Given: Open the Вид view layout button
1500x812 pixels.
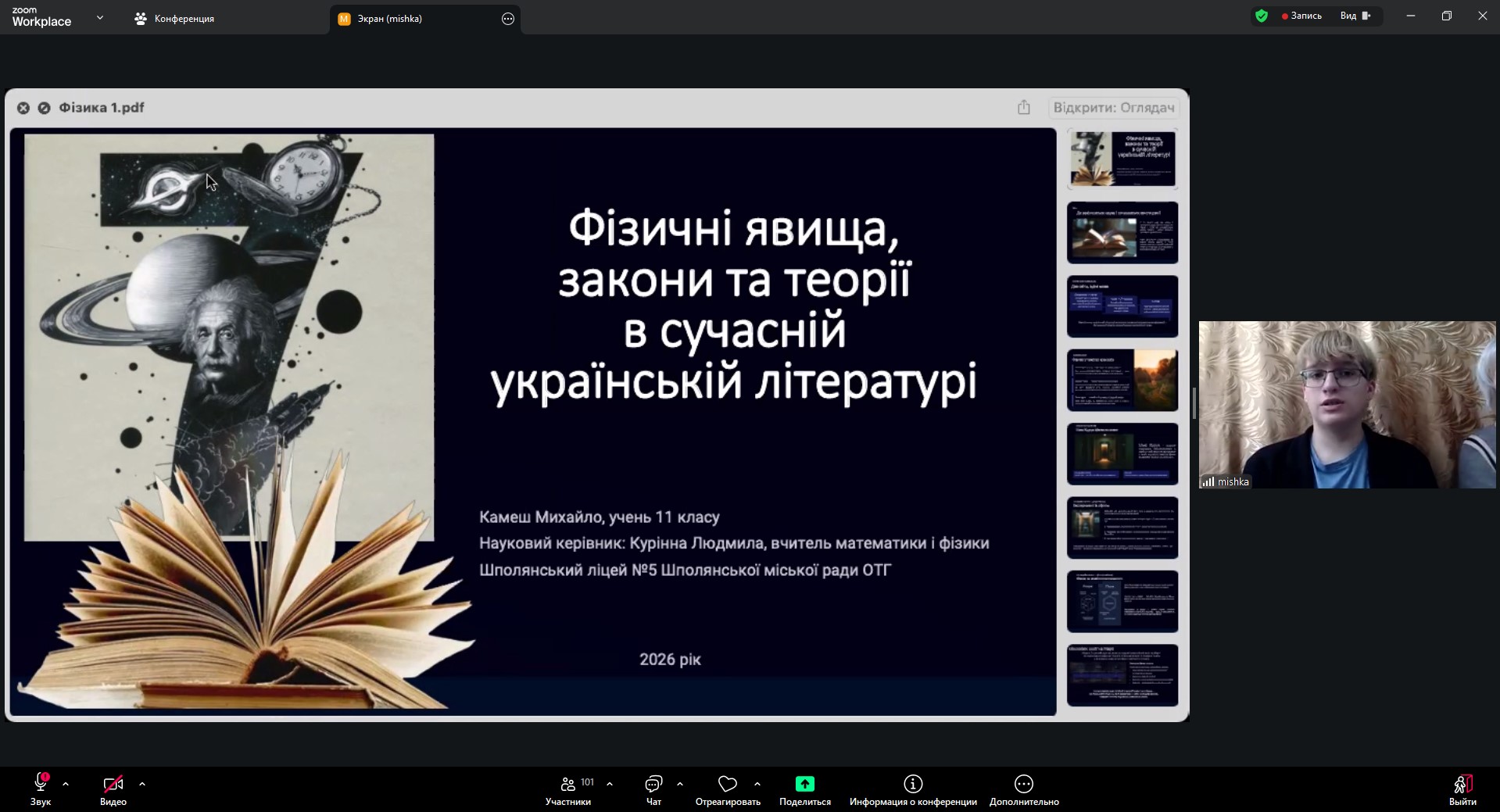Looking at the screenshot, I should pos(1355,16).
